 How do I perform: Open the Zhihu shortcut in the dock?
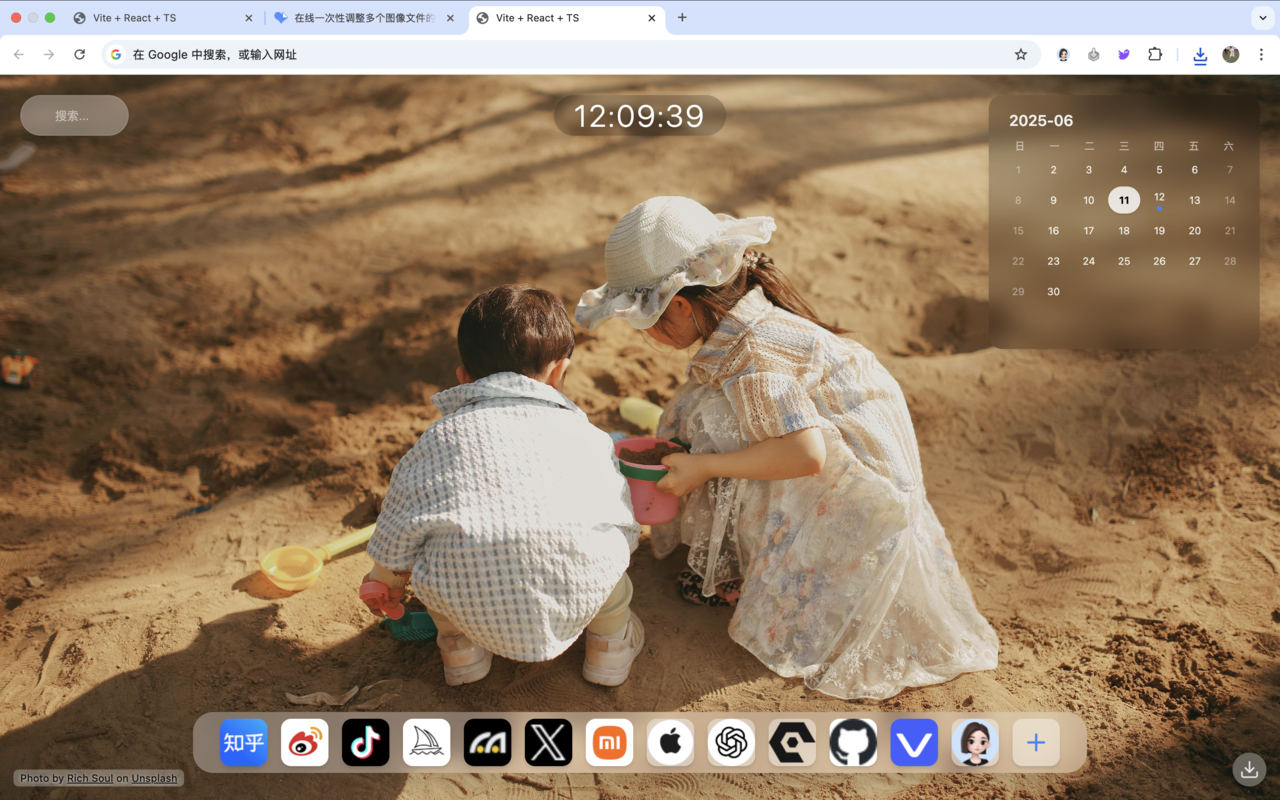pyautogui.click(x=244, y=743)
